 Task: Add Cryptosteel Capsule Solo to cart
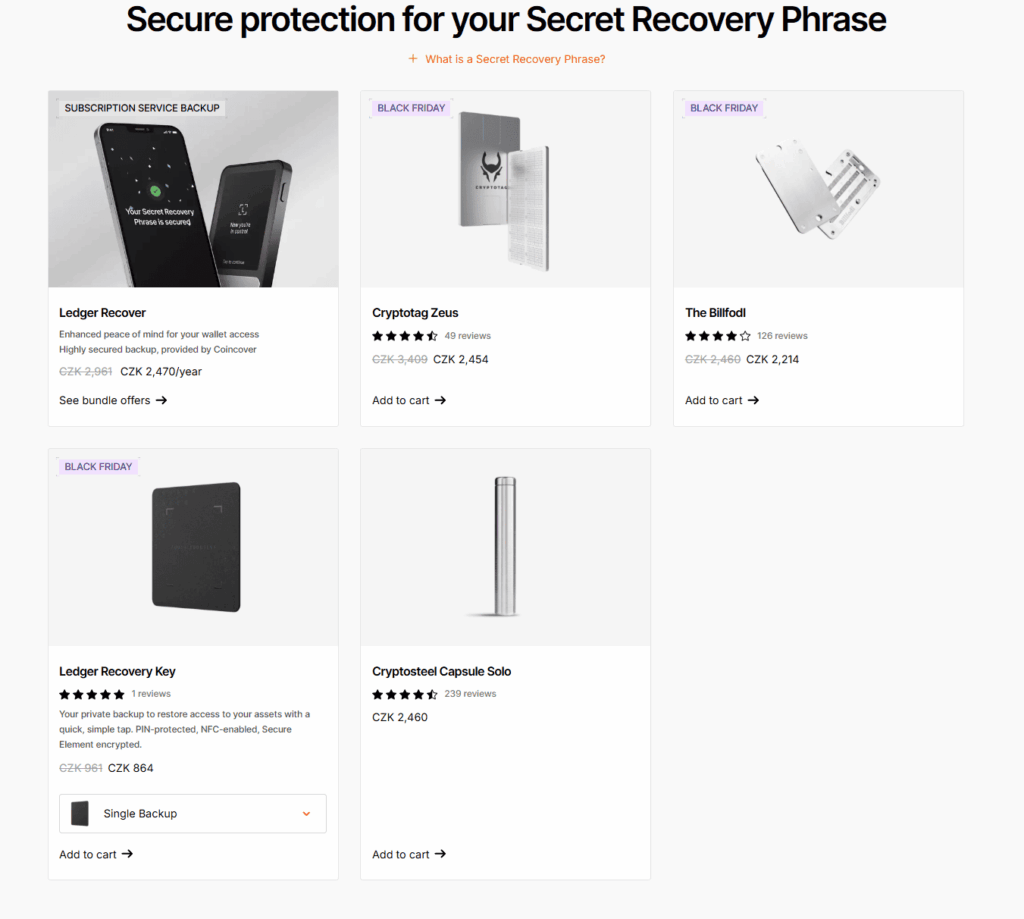pyautogui.click(x=399, y=854)
